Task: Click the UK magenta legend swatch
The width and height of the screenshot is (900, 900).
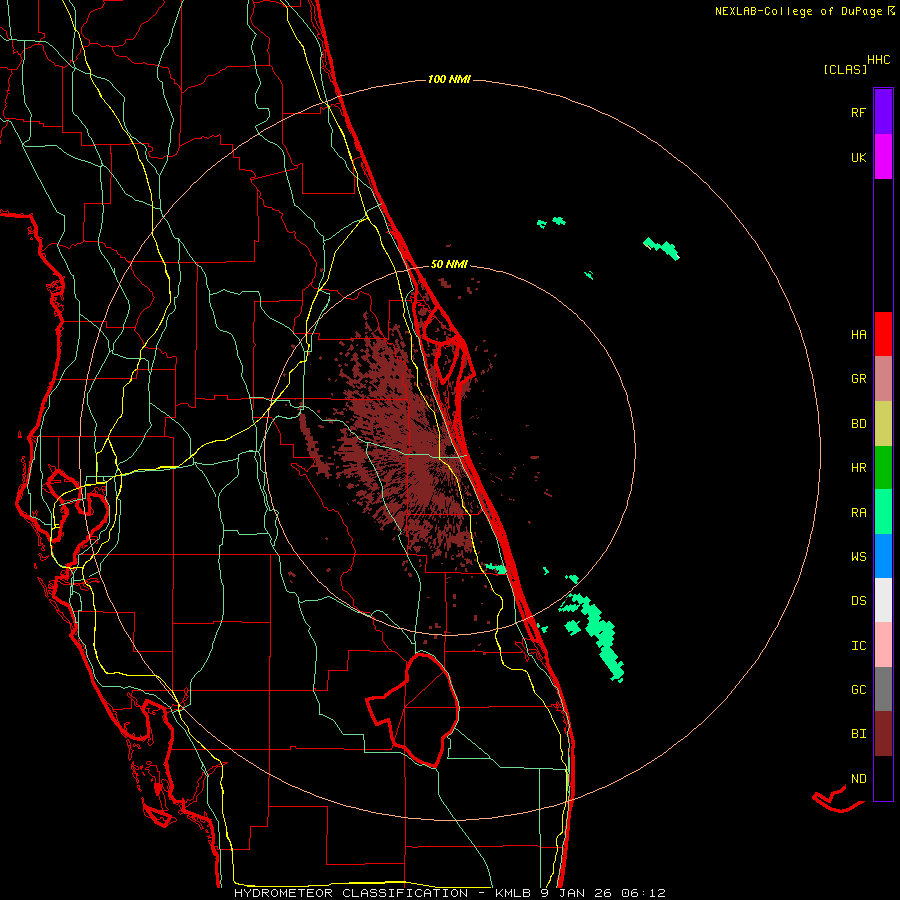Action: pos(883,157)
